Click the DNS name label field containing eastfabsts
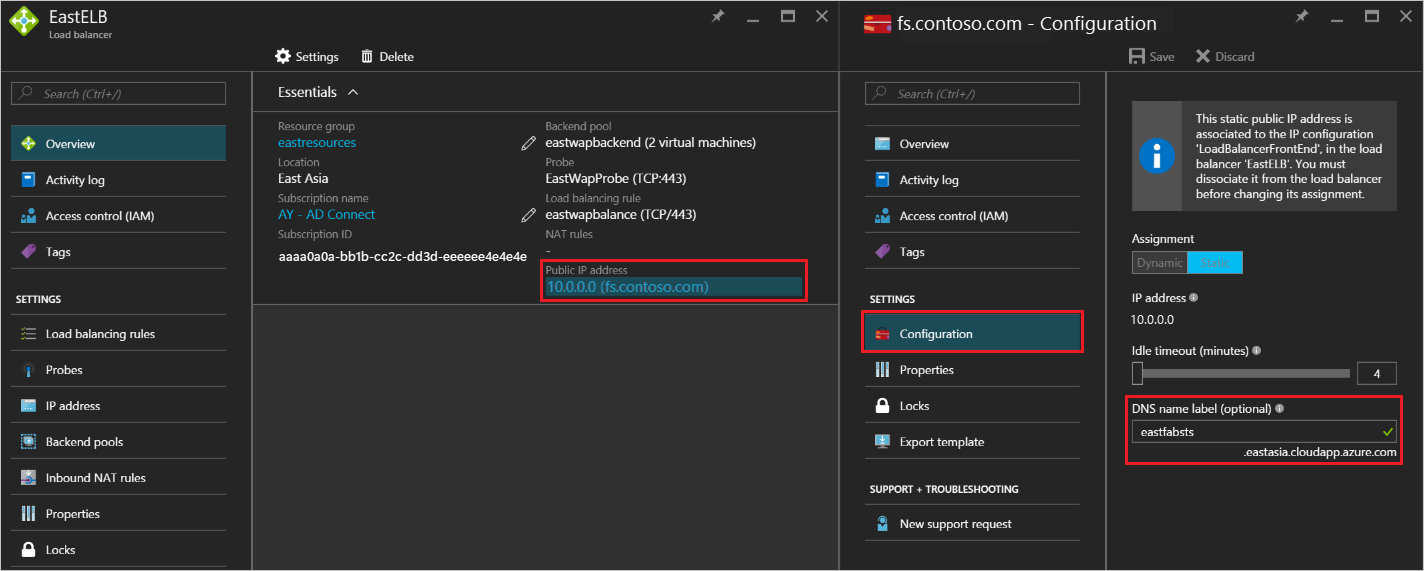Screen dimensions: 1424x571 pyautogui.click(x=1265, y=432)
